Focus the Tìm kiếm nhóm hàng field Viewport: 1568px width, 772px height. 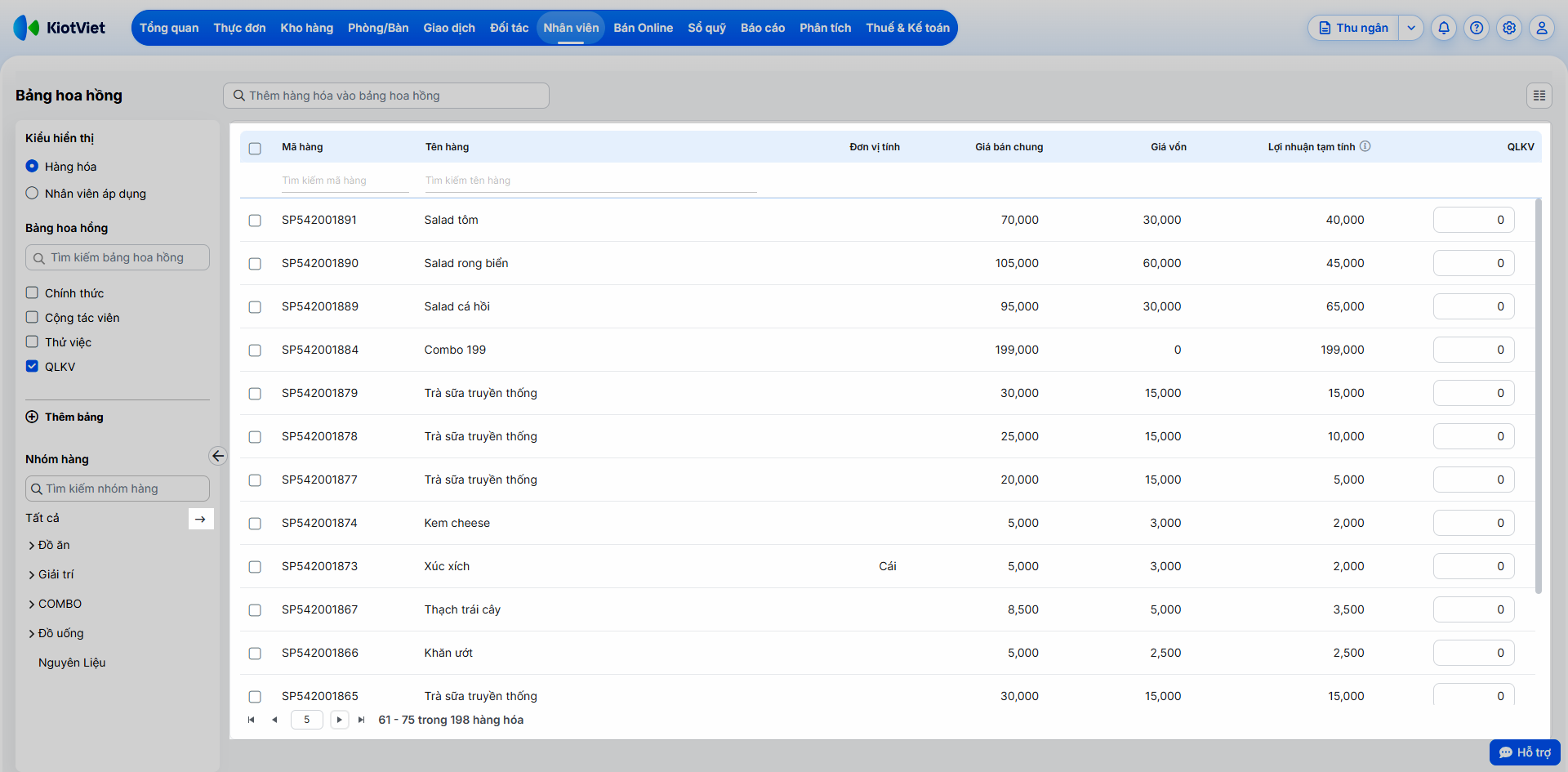(118, 489)
